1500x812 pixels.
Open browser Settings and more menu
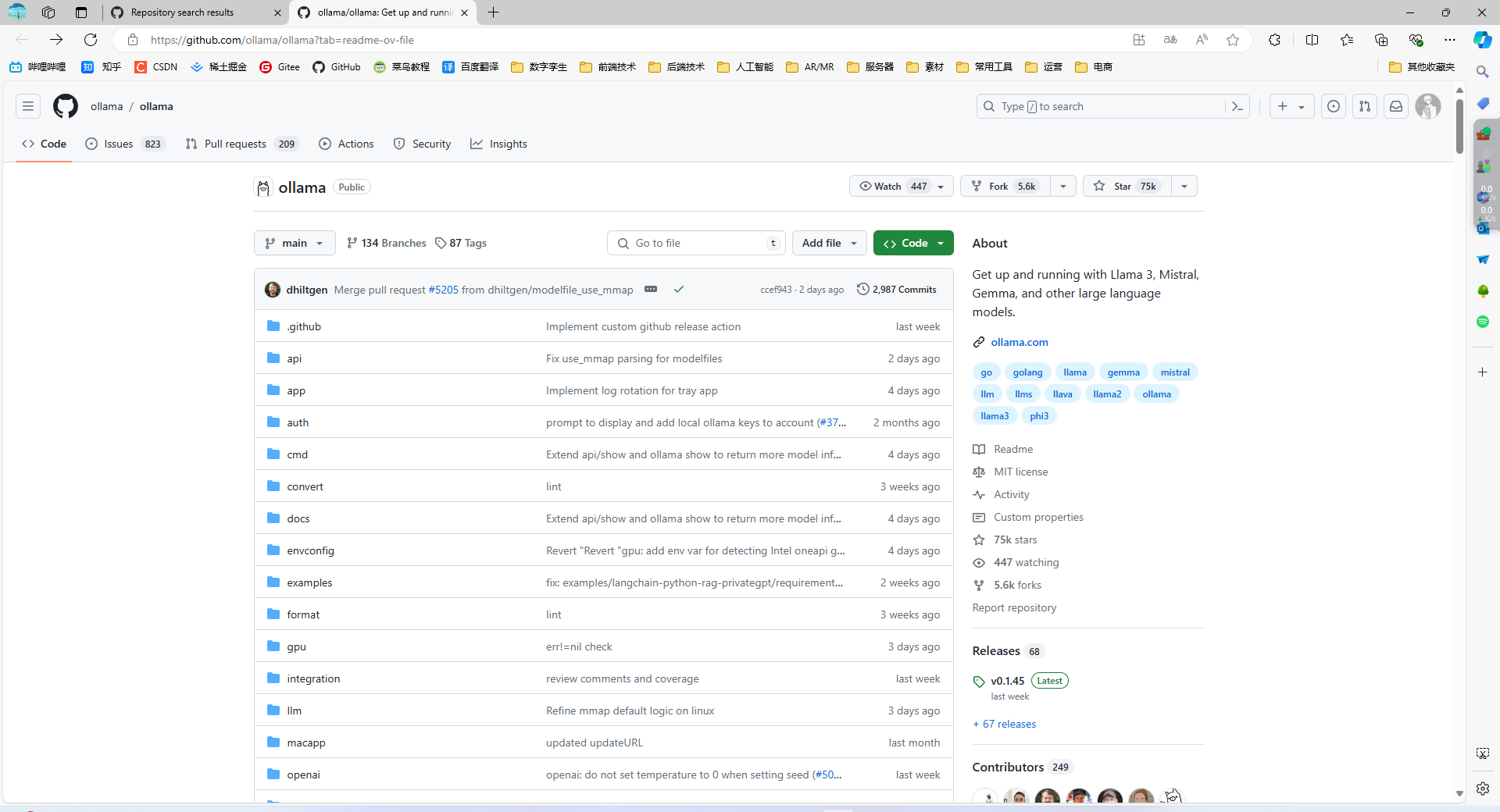tap(1450, 40)
